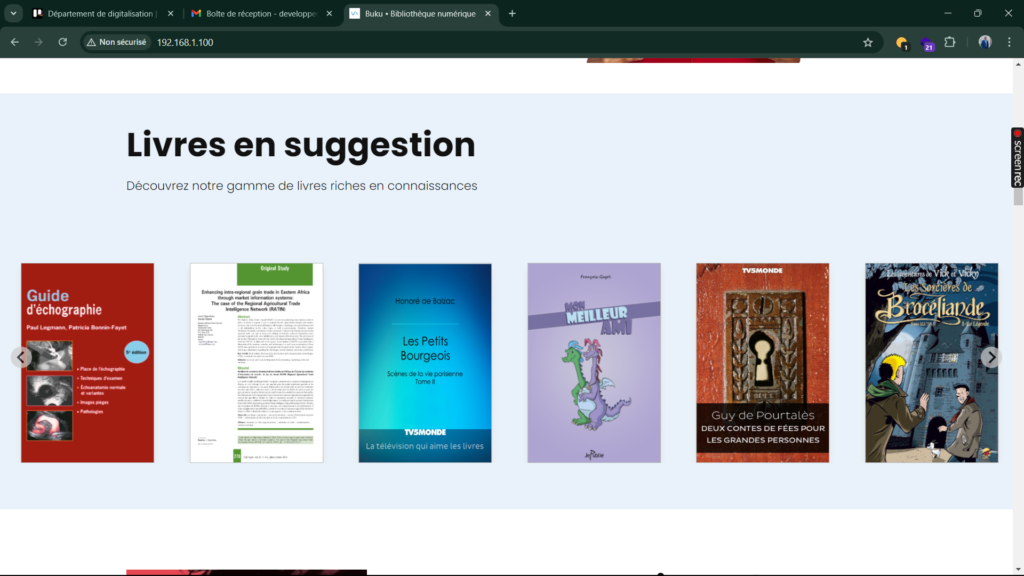Image resolution: width=1024 pixels, height=576 pixels.
Task: Close the Département de digitalisation tab
Action: point(170,14)
